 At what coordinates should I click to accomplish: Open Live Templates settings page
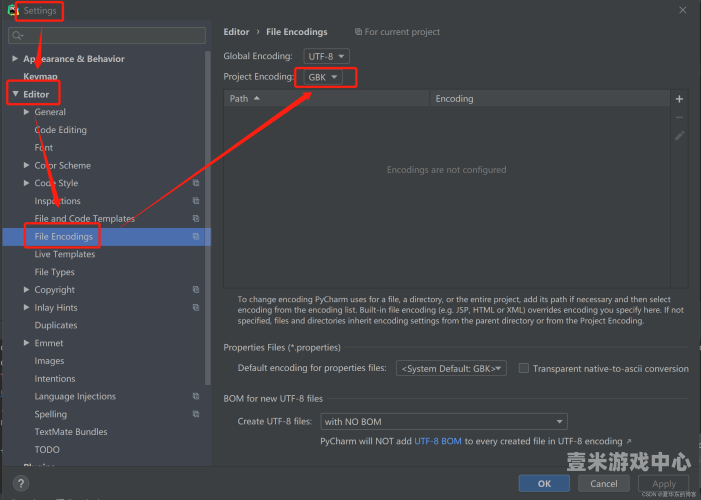65,254
